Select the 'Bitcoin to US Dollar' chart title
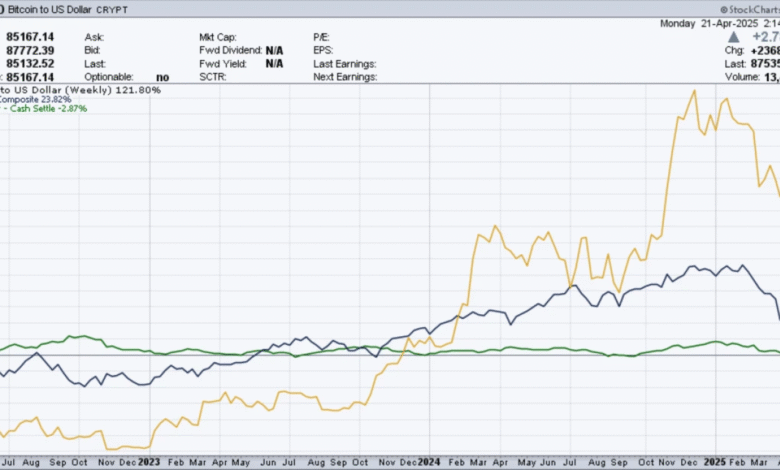The height and width of the screenshot is (470, 780). click(x=50, y=9)
